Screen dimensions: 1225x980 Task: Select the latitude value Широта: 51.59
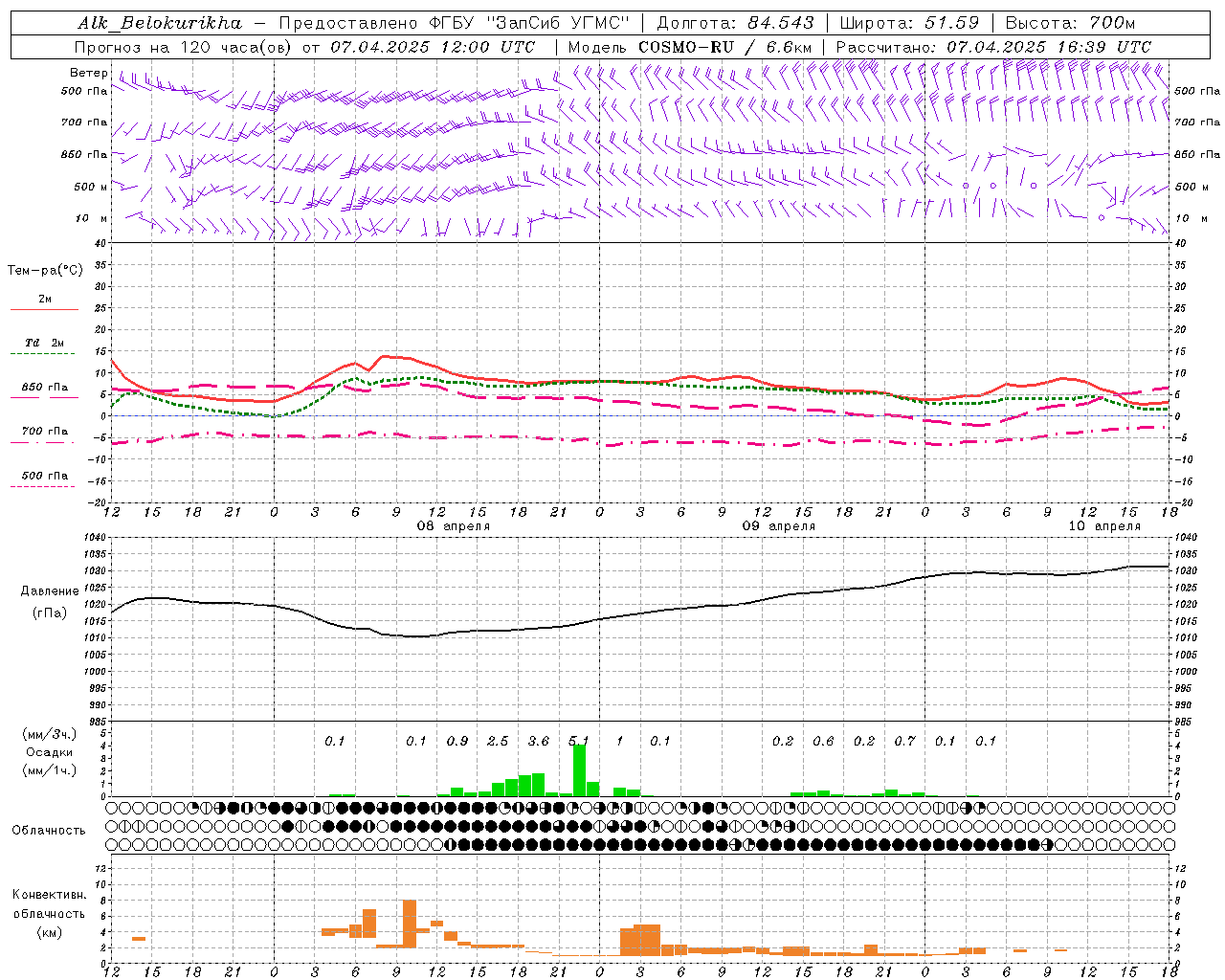[909, 23]
